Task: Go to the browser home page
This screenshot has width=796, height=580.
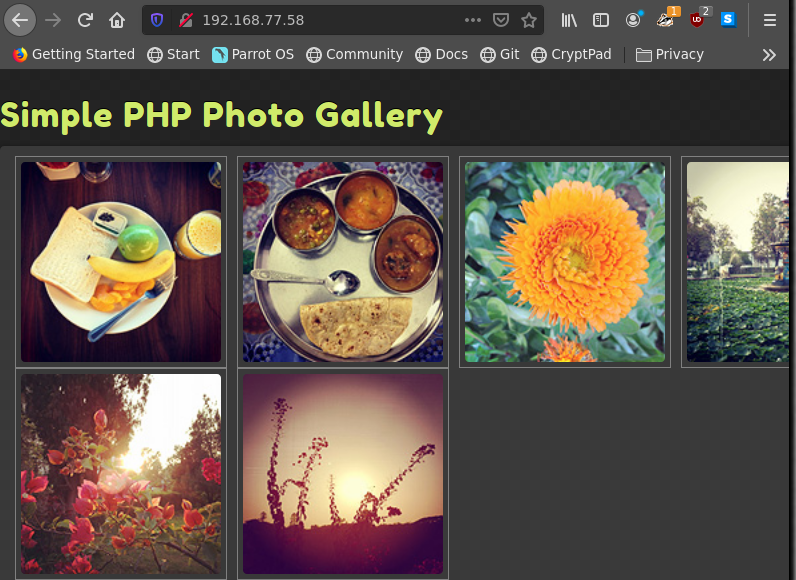Action: (x=117, y=20)
